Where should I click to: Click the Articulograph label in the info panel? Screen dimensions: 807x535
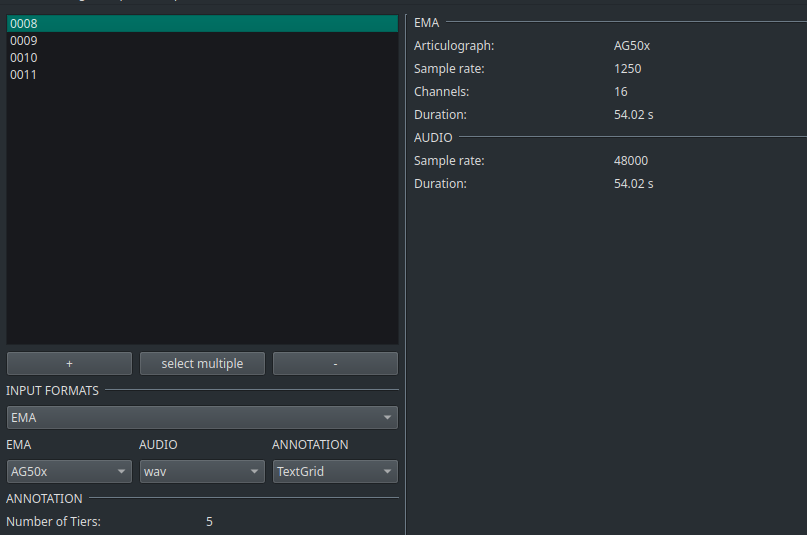pos(454,46)
